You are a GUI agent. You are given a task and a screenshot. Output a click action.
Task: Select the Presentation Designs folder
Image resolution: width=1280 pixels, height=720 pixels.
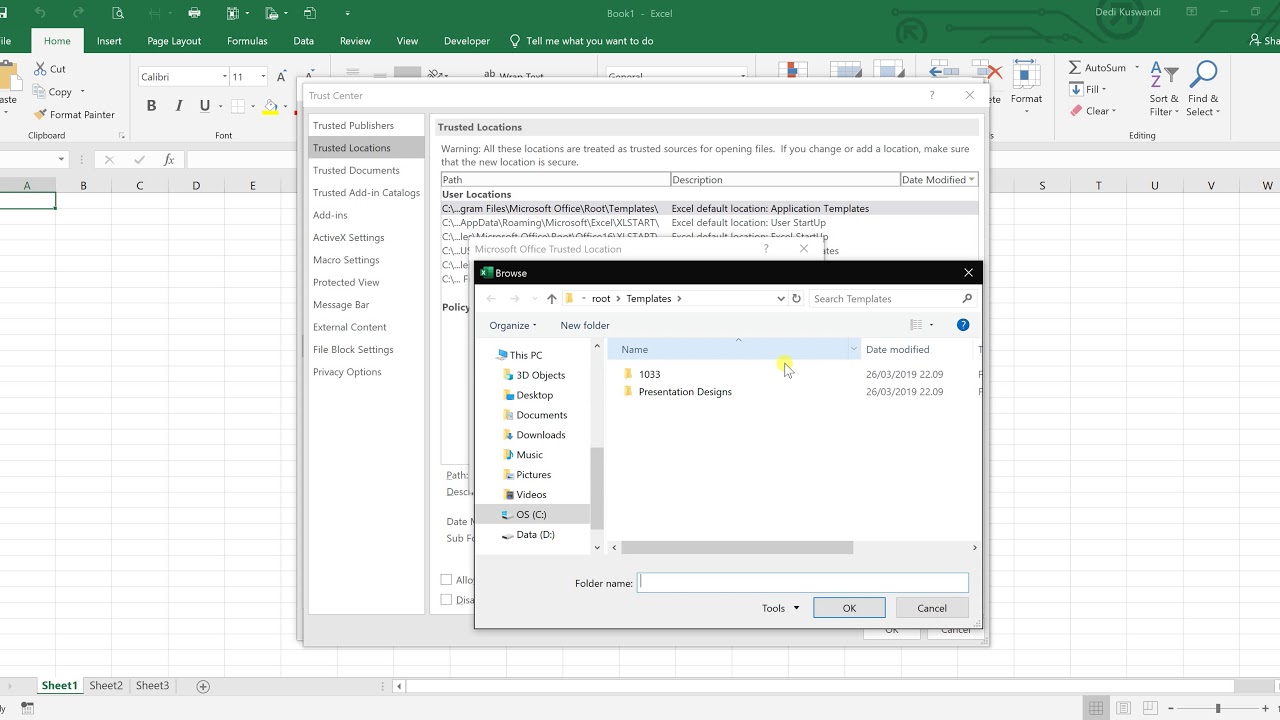point(685,392)
